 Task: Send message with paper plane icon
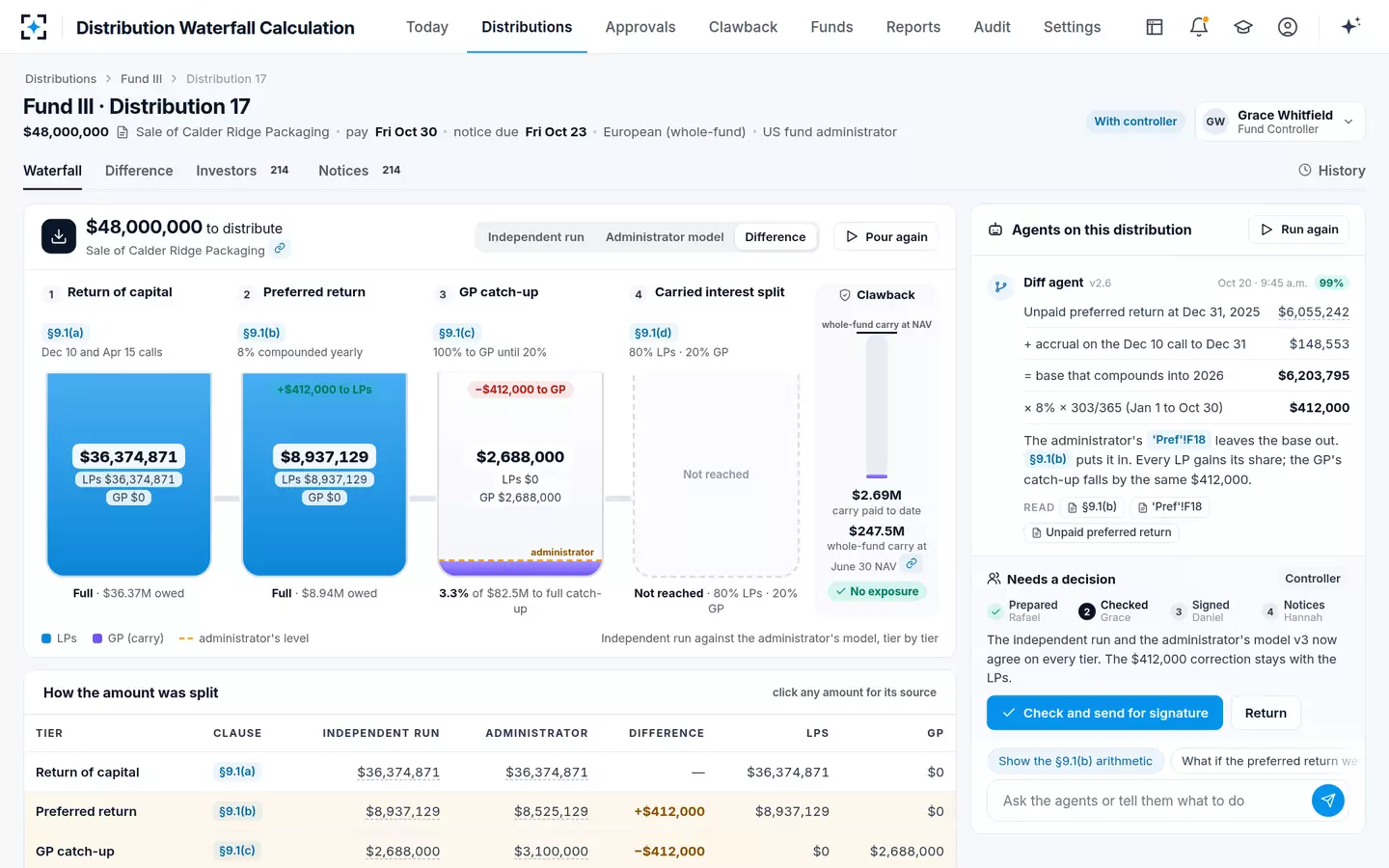click(x=1328, y=800)
